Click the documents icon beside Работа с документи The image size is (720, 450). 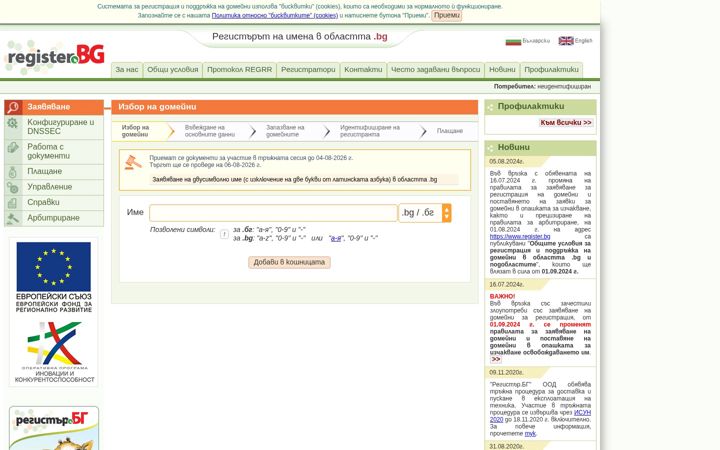coord(12,147)
